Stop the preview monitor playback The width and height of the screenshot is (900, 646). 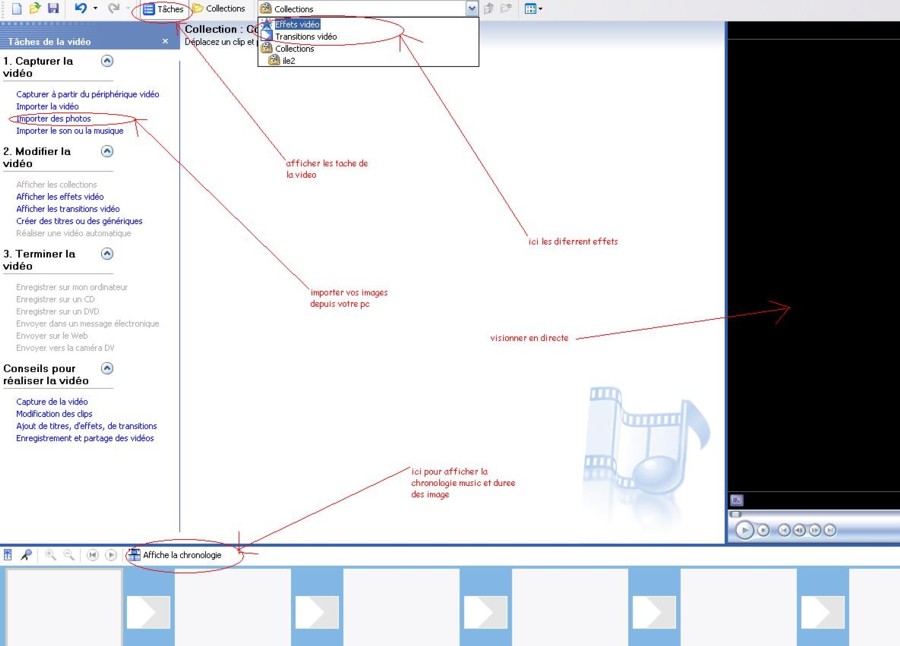(x=763, y=530)
